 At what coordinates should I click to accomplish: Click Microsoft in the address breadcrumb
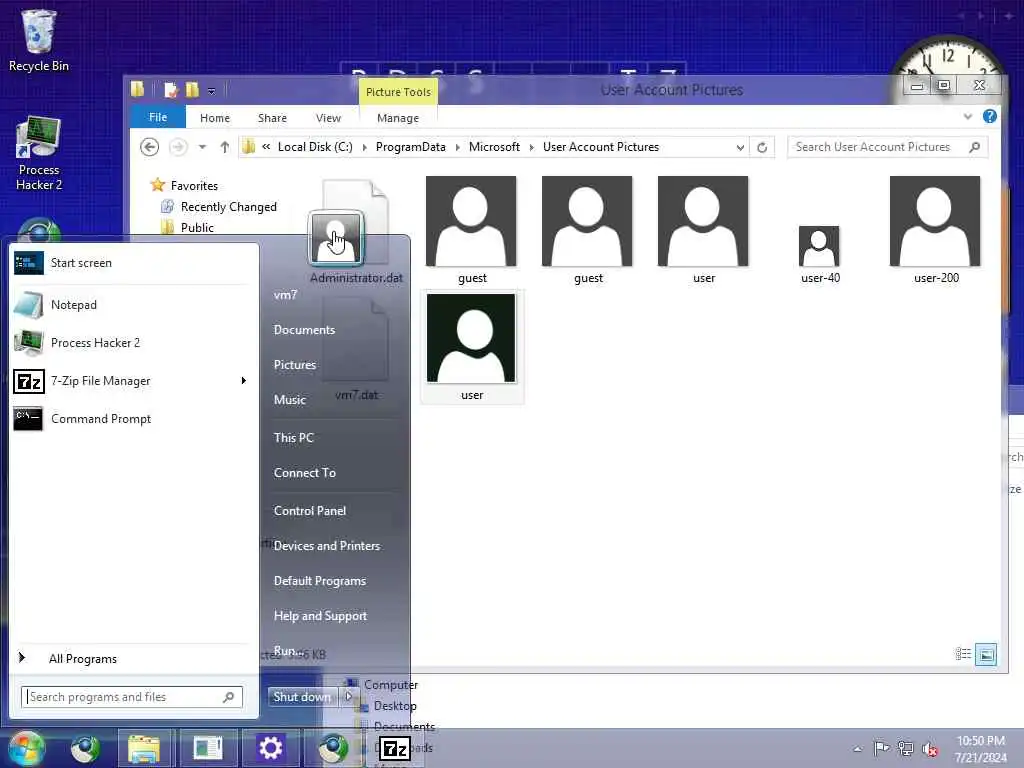click(494, 147)
